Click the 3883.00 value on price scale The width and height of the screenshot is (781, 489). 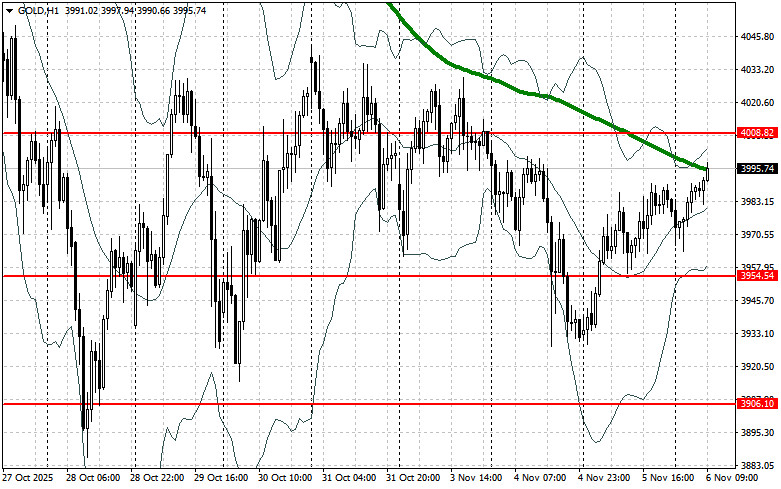[759, 466]
